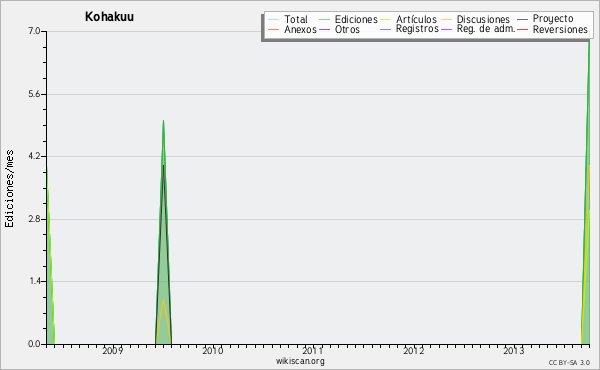Viewport: 600px width, 370px height.
Task: Click the CC BY-SA 3.0 license text
Action: point(569,363)
